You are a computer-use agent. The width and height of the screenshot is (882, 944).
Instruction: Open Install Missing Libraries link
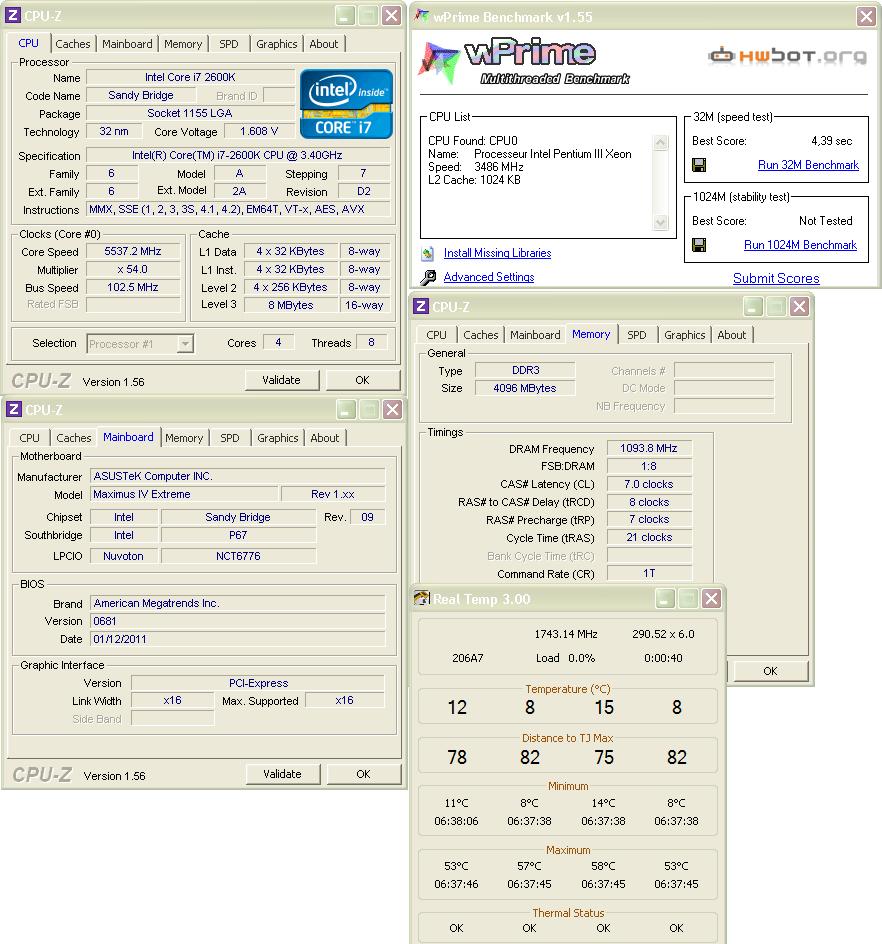pos(497,253)
